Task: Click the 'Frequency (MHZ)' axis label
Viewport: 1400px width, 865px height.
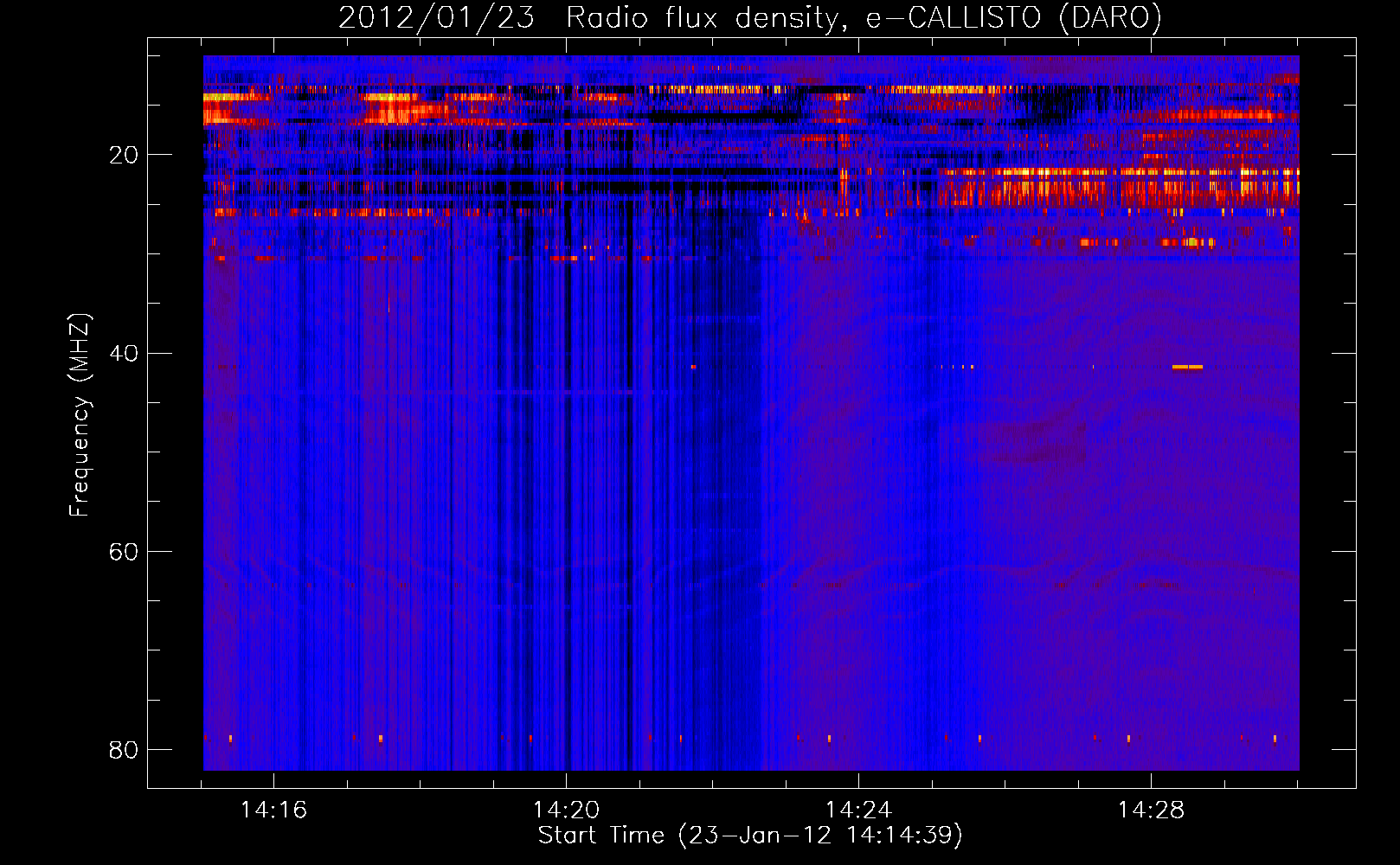Action: click(x=80, y=415)
